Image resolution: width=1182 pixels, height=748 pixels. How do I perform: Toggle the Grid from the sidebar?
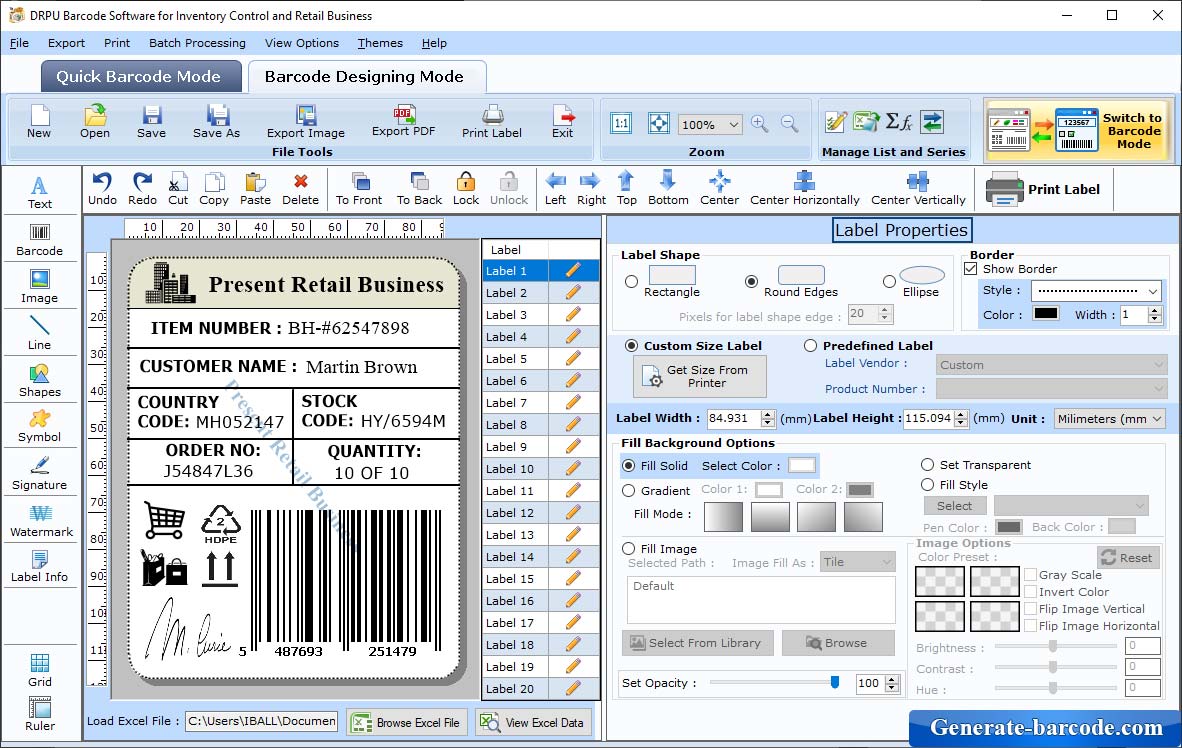(40, 670)
